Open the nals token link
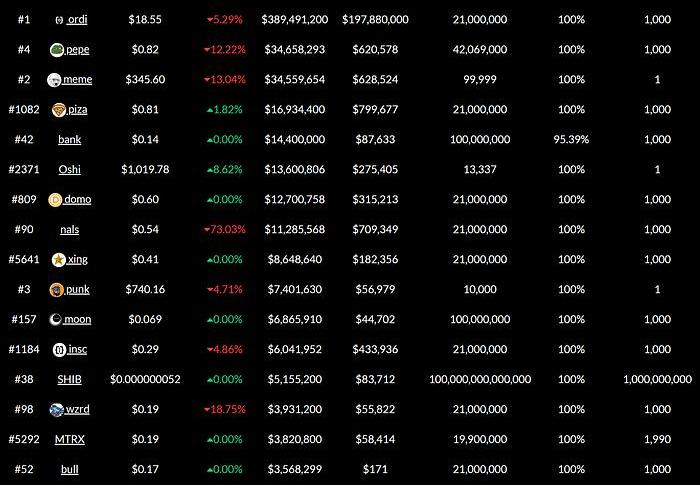700x485 pixels. (x=70, y=230)
